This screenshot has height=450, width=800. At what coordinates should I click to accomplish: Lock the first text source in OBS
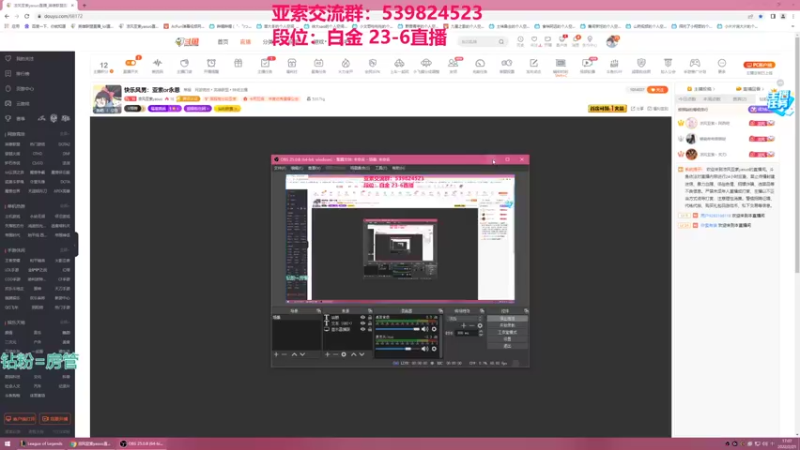click(370, 317)
